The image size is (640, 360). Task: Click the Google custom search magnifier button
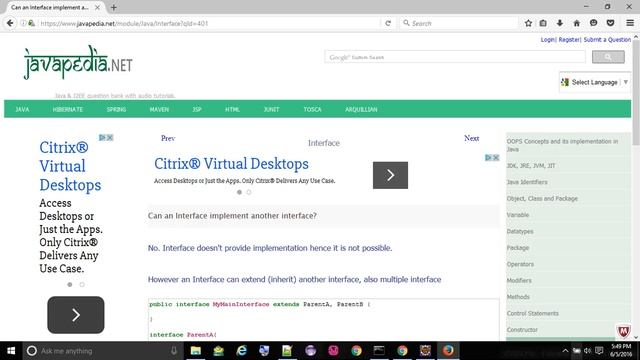608,57
